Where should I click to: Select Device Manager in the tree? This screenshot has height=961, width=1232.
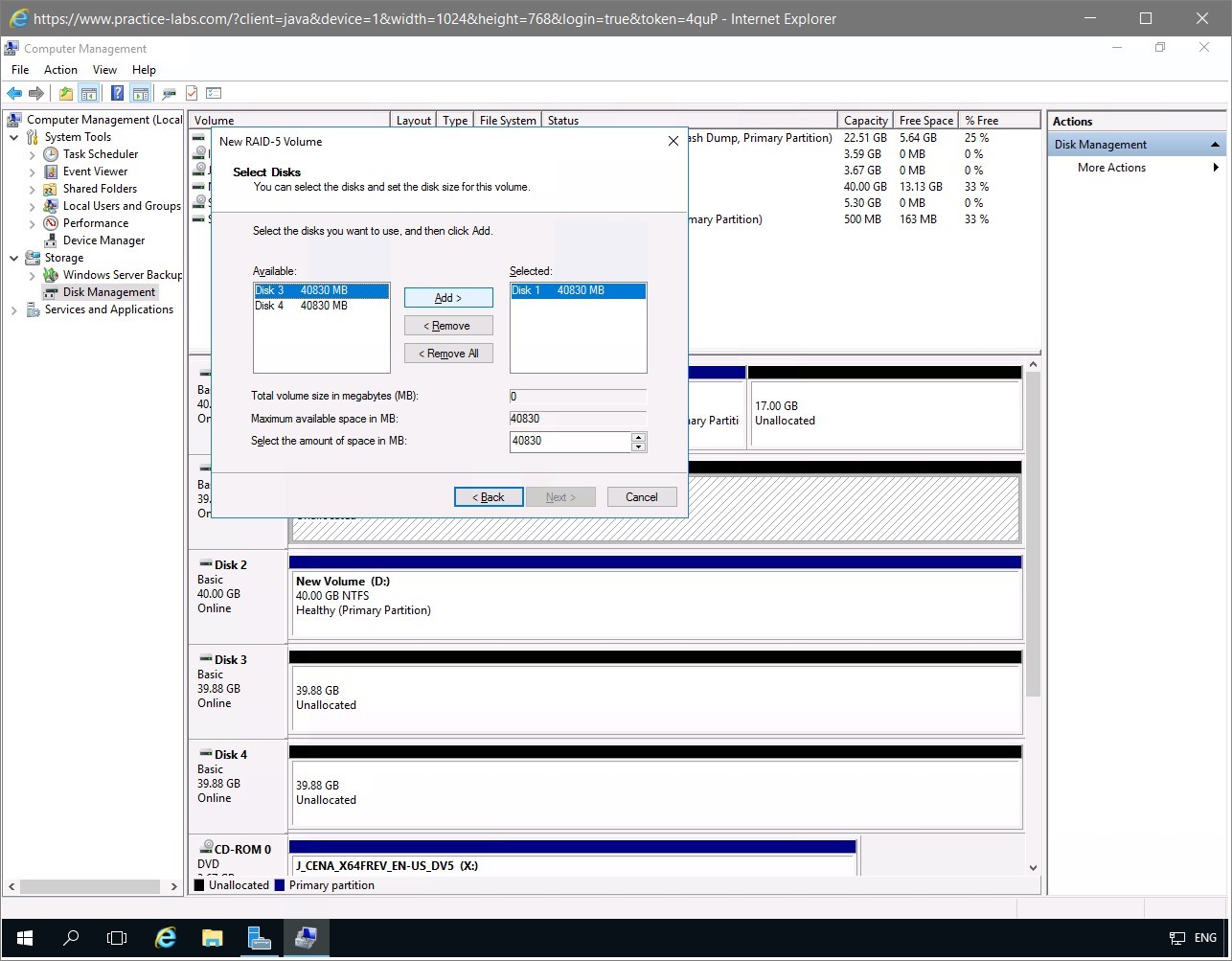pos(103,240)
